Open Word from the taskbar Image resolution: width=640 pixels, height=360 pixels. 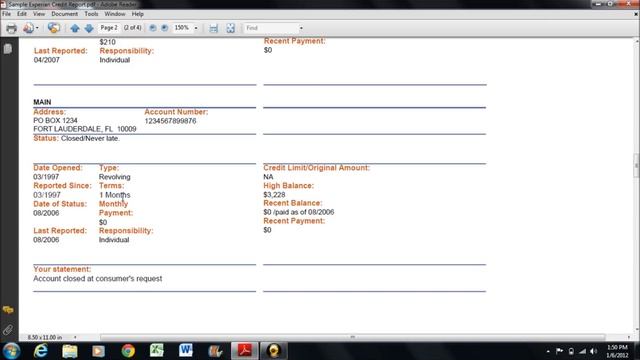tap(186, 351)
